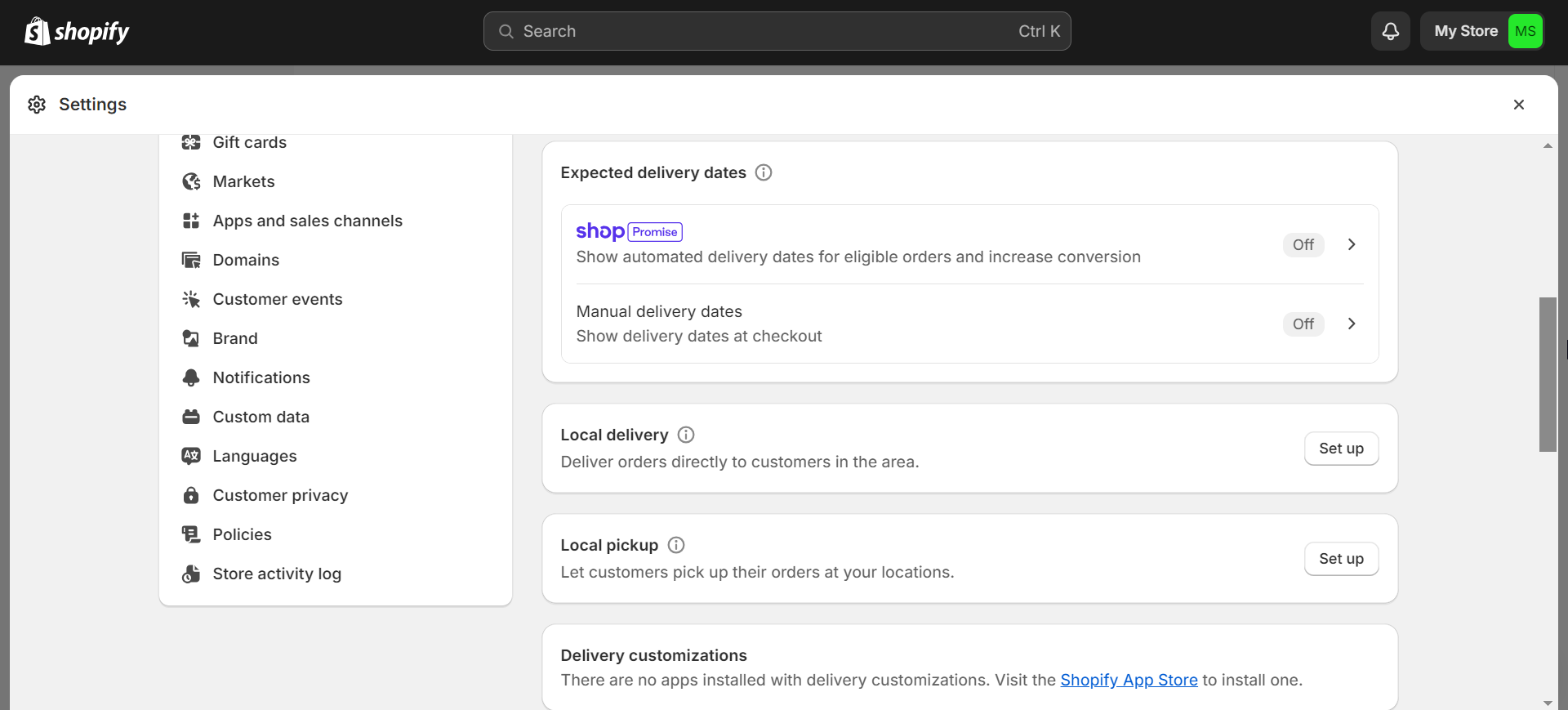Click Manual delivery dates Off badge
This screenshot has height=710, width=1568.
pos(1303,324)
